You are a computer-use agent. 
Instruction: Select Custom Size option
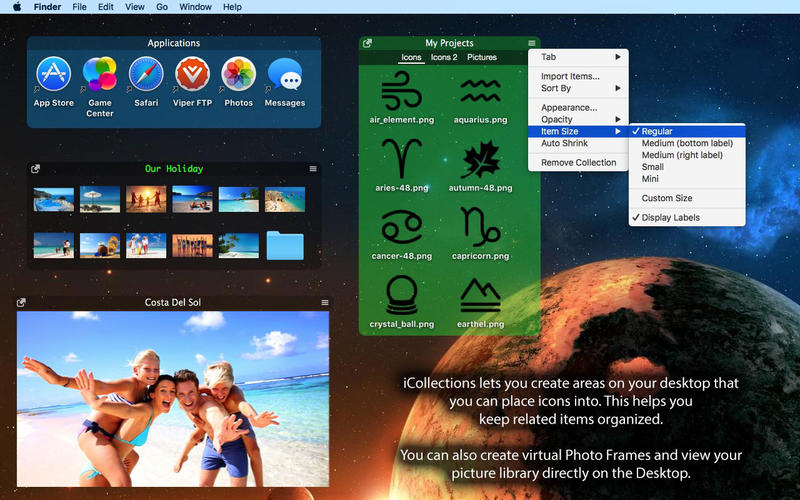coord(687,198)
